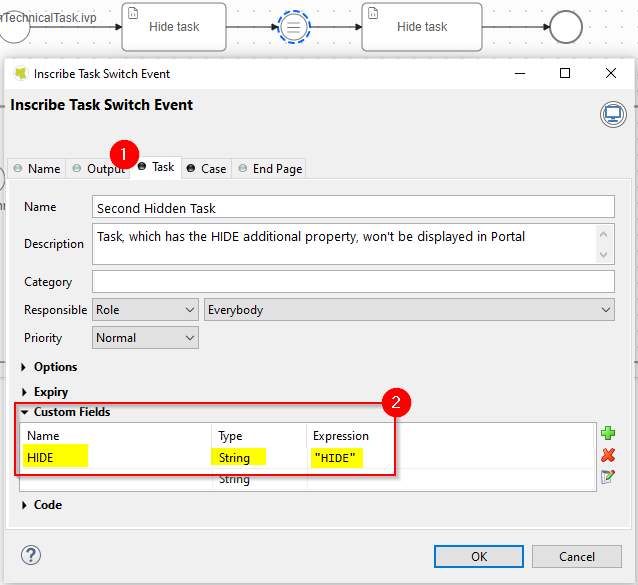The height and width of the screenshot is (585, 638).
Task: Click the monitor icon in dialog header
Action: pos(613,114)
